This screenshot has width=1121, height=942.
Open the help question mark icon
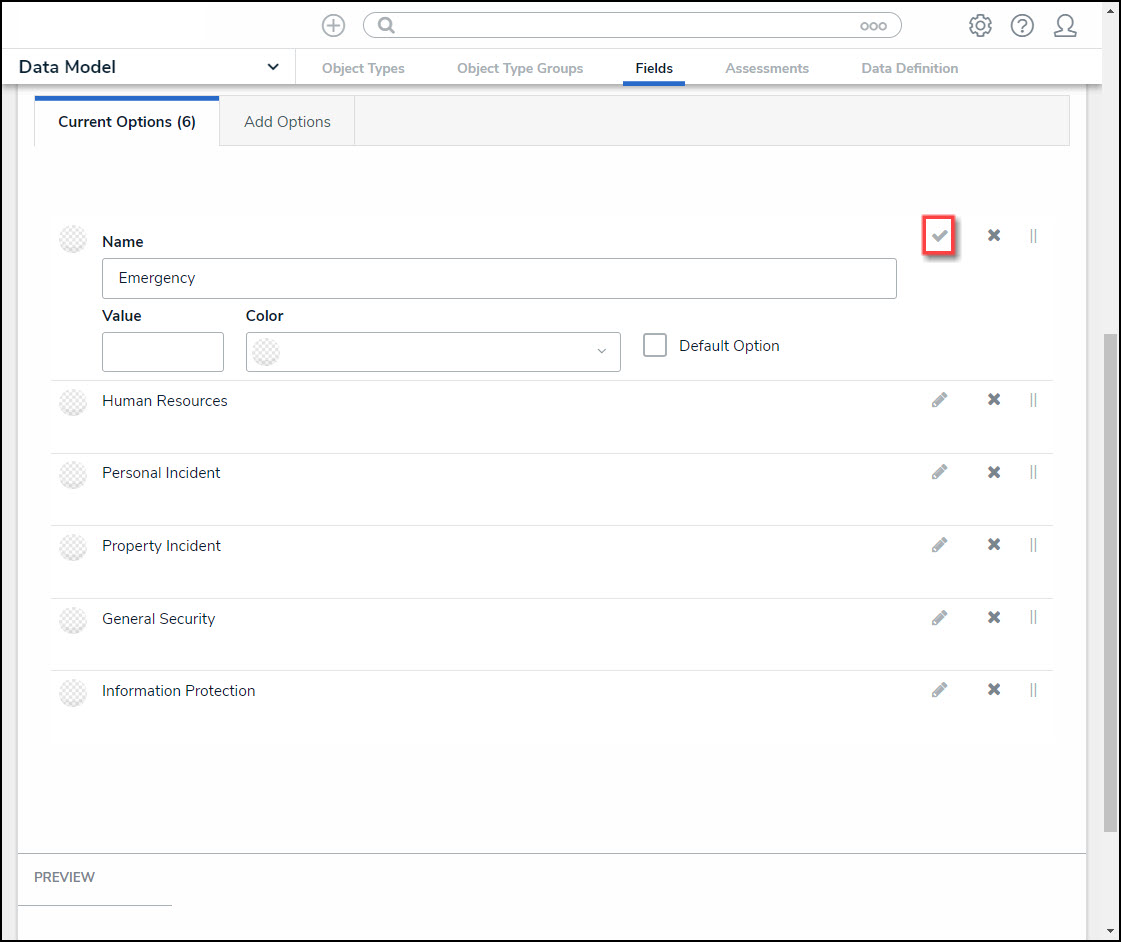pyautogui.click(x=1022, y=26)
